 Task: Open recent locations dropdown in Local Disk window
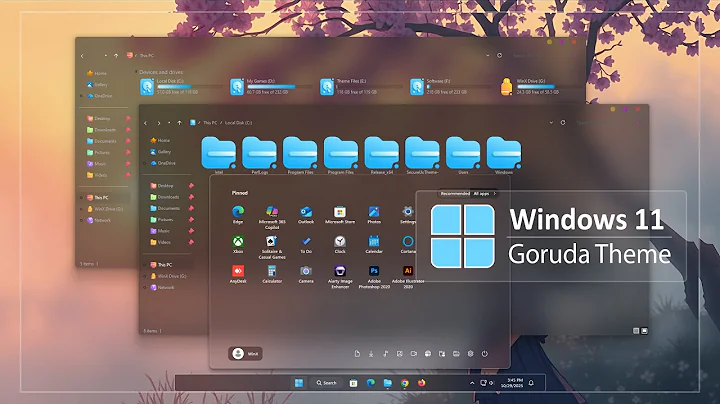pyautogui.click(x=169, y=123)
